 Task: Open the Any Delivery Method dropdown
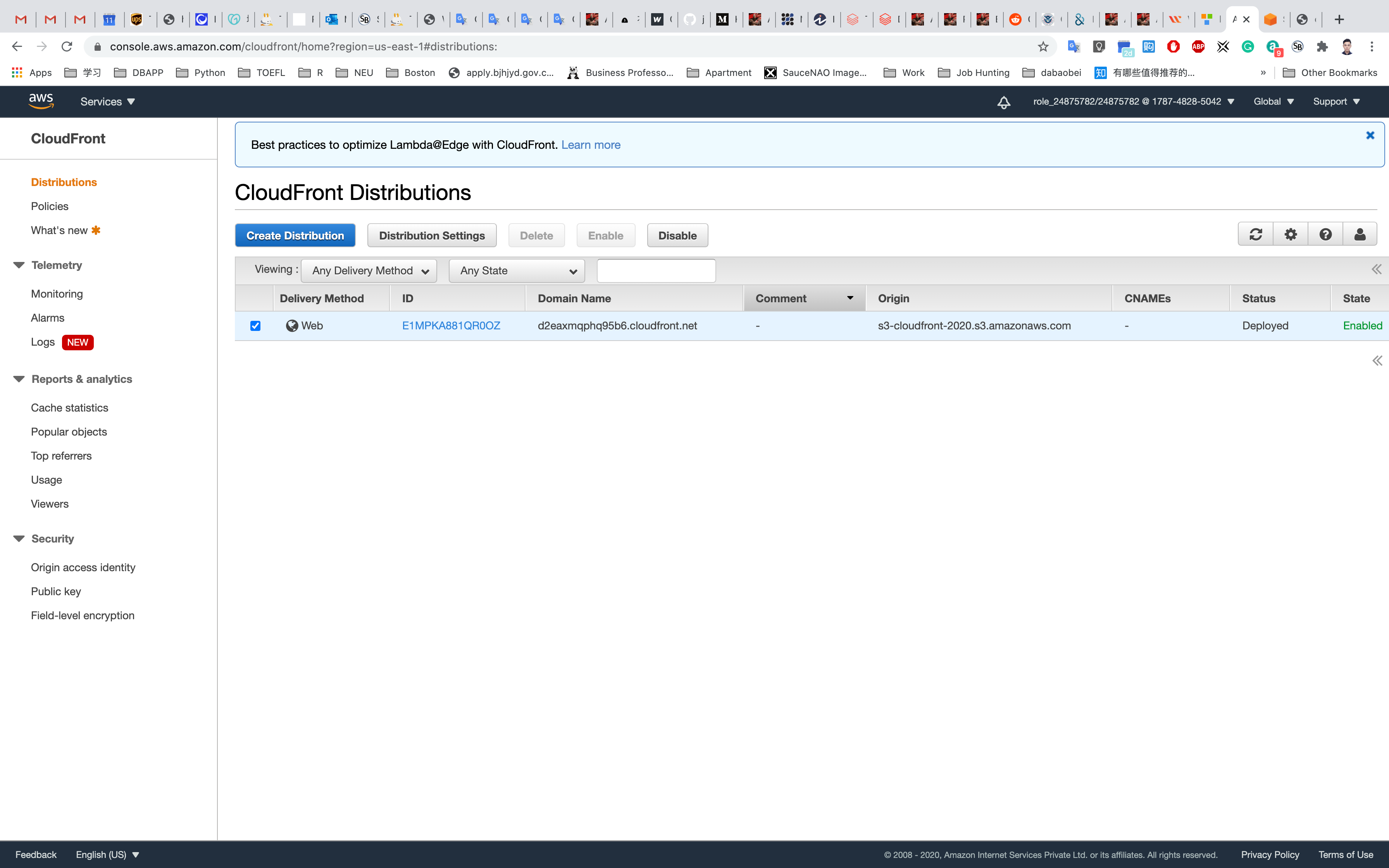tap(369, 271)
